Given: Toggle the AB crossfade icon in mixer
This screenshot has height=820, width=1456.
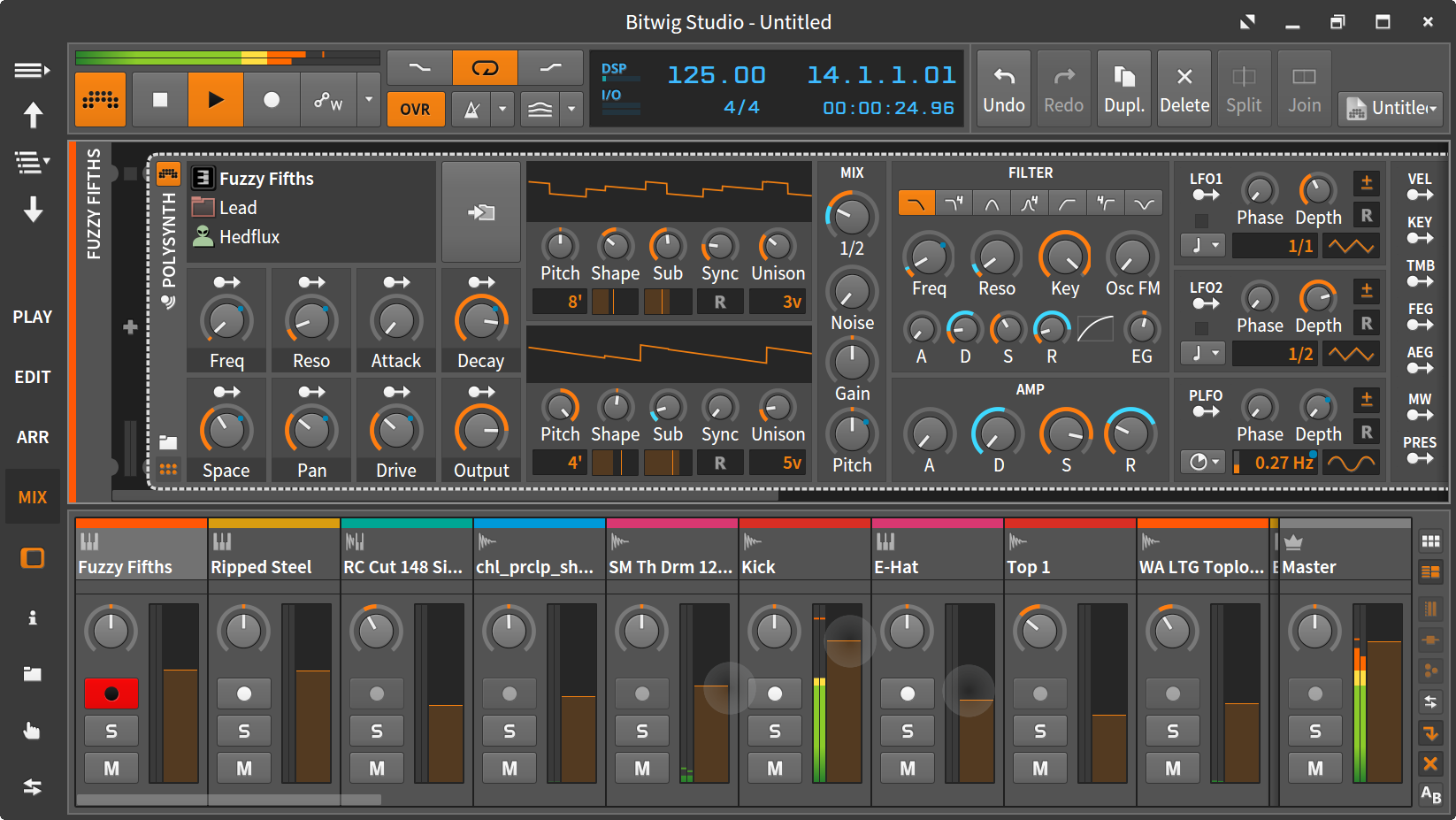Looking at the screenshot, I should pyautogui.click(x=1430, y=794).
